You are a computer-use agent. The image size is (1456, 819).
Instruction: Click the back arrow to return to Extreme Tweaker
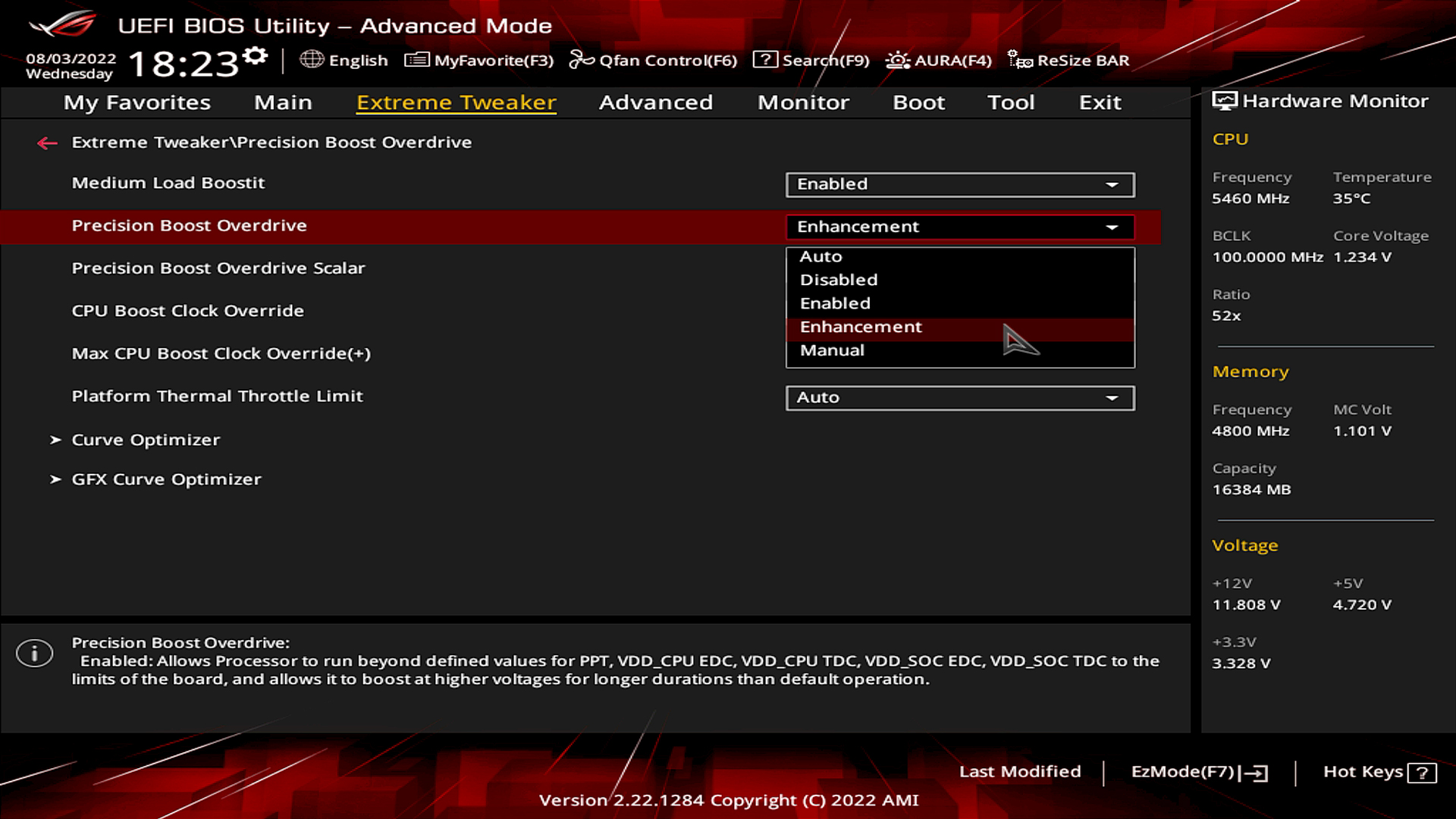[x=46, y=142]
